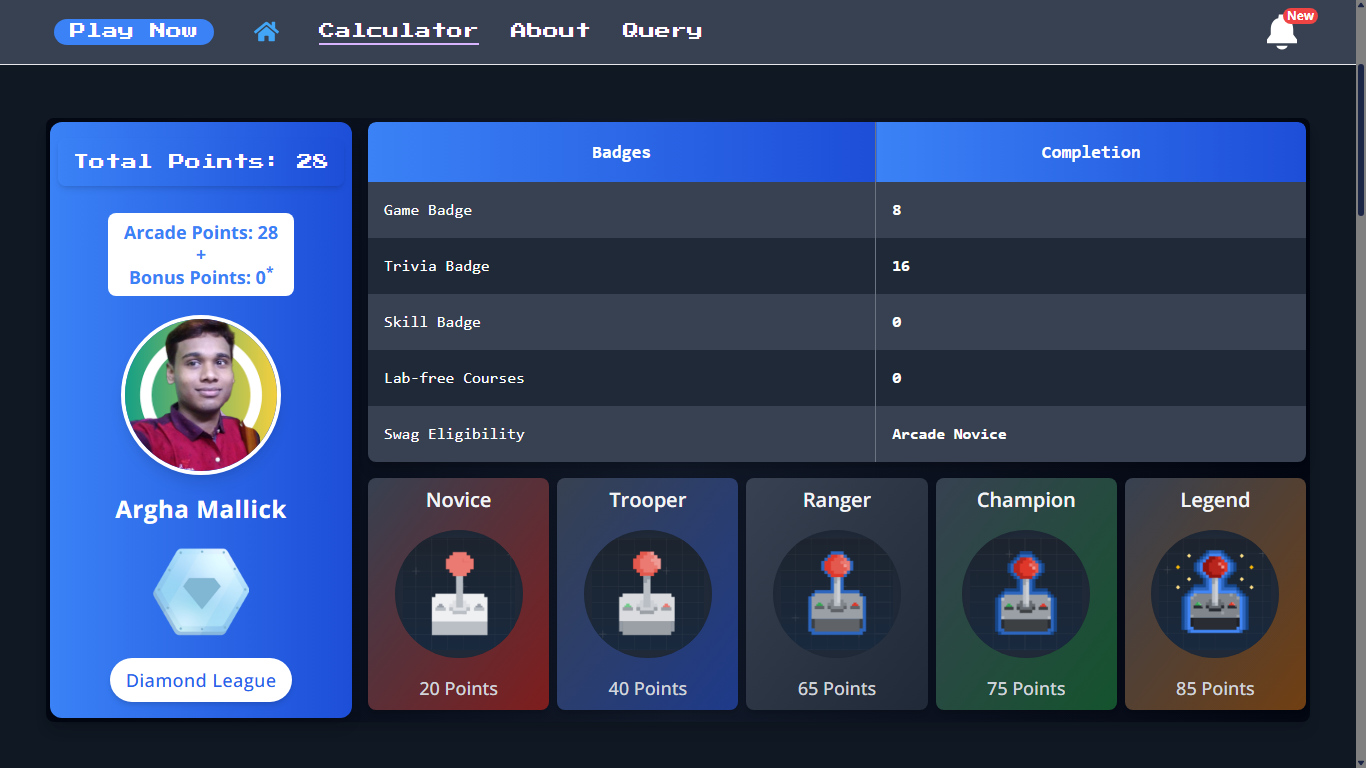This screenshot has width=1366, height=768.
Task: Go to the Query section
Action: click(662, 31)
